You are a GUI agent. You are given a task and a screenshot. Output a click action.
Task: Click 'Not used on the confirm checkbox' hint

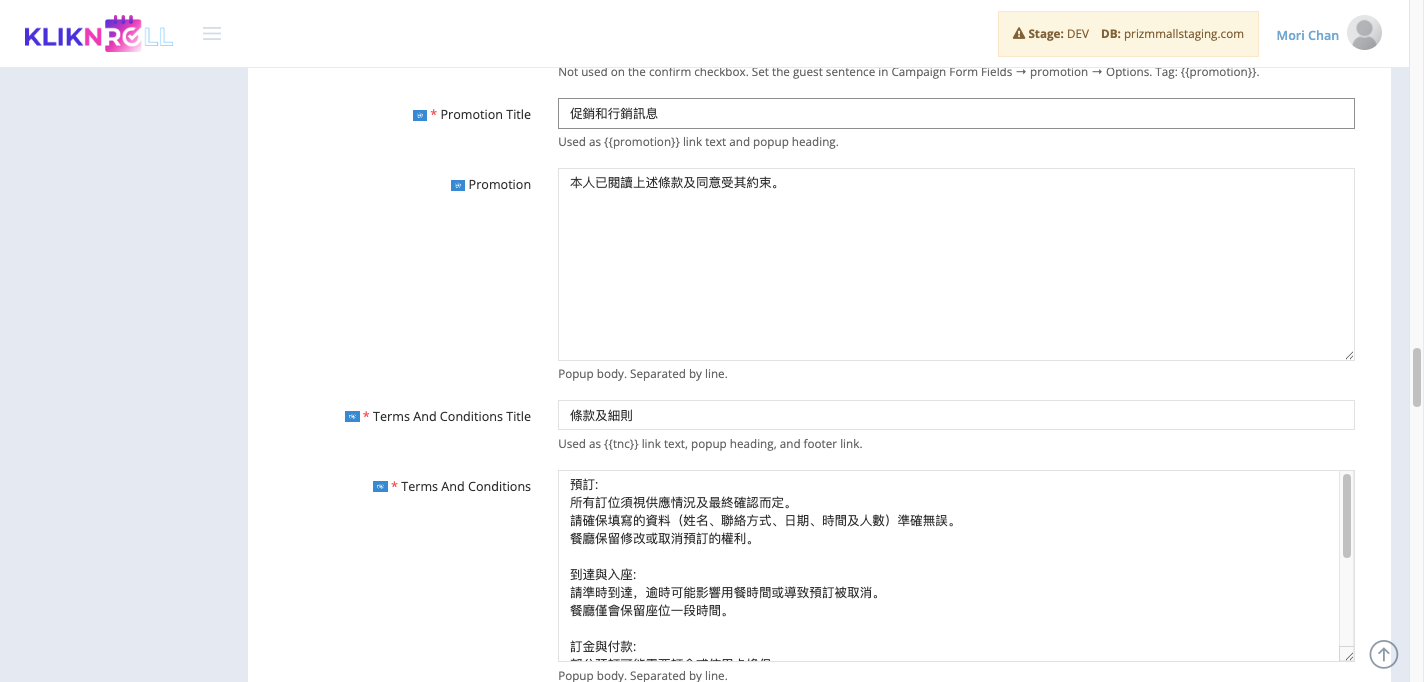908,72
